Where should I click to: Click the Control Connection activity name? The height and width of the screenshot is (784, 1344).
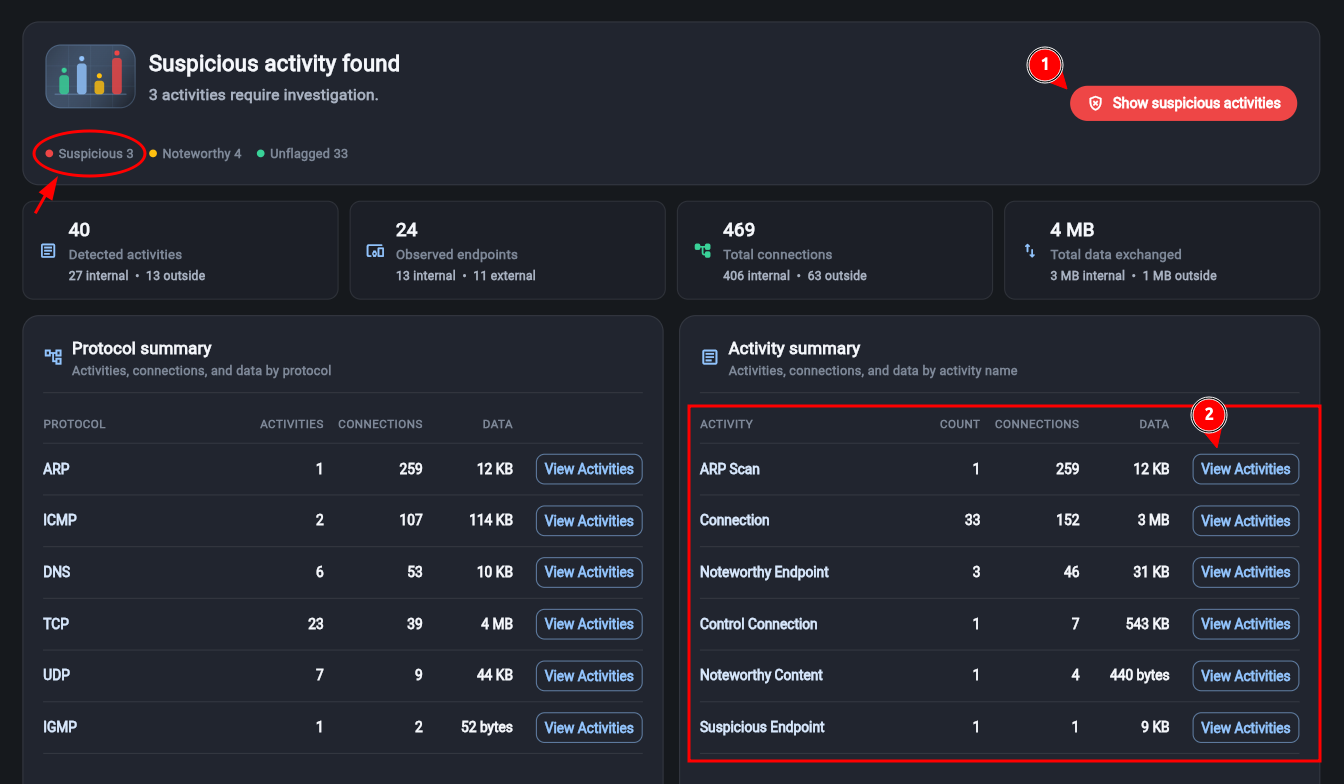click(758, 624)
